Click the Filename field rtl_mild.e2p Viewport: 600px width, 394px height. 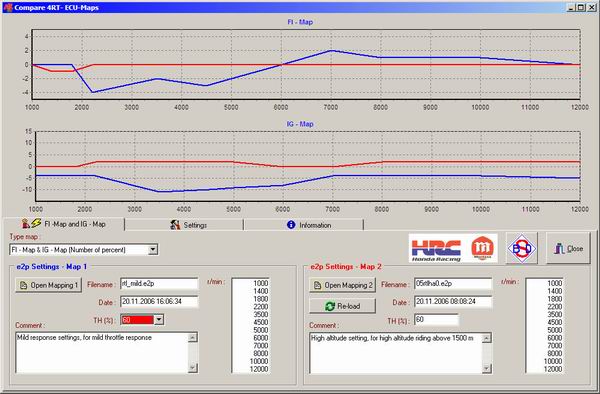pyautogui.click(x=159, y=284)
